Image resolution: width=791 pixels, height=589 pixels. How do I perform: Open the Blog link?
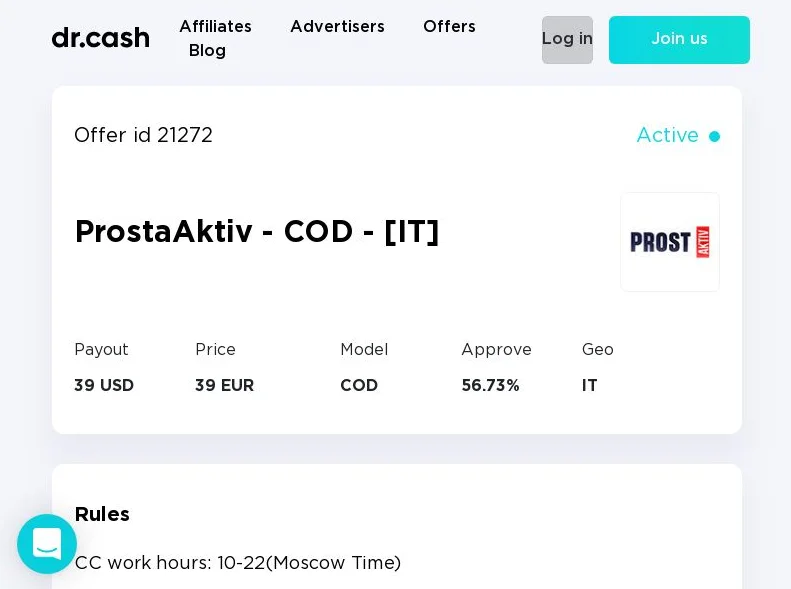pyautogui.click(x=207, y=51)
